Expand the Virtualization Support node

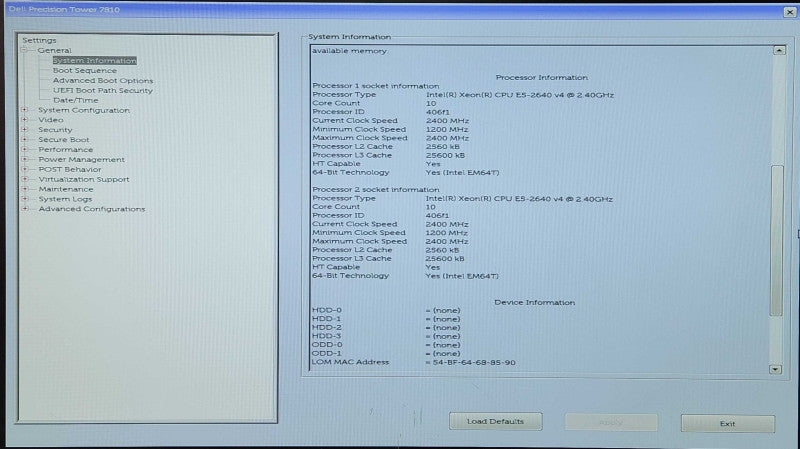(24, 179)
